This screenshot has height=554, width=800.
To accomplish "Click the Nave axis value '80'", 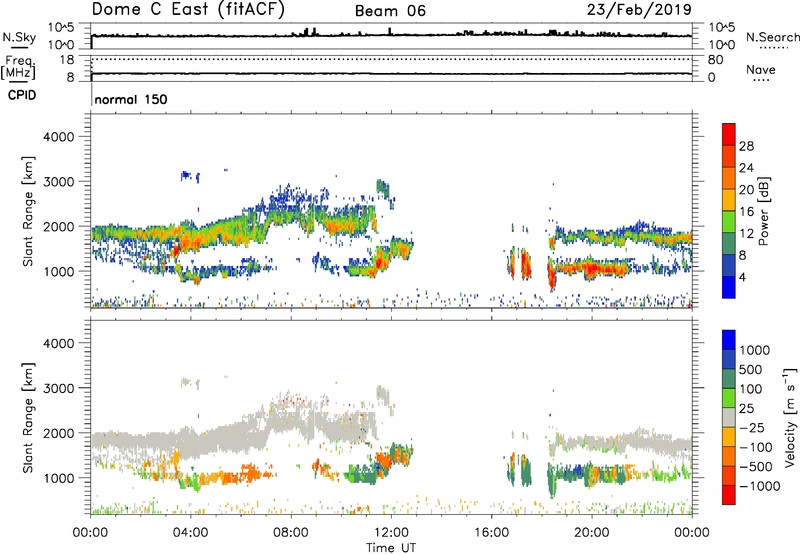I will click(x=715, y=60).
